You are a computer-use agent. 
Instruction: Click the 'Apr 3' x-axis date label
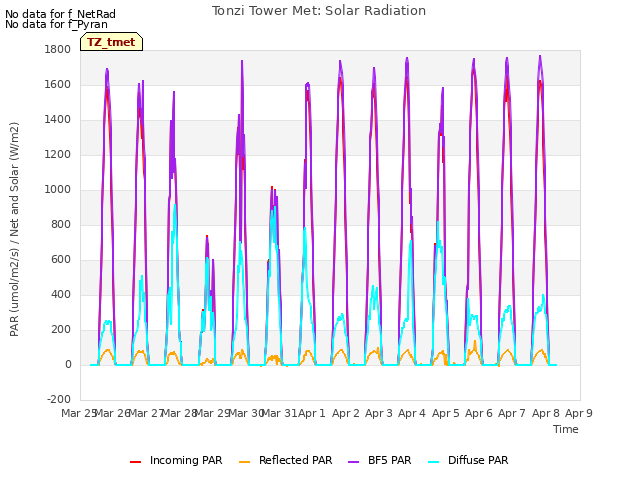pyautogui.click(x=379, y=413)
